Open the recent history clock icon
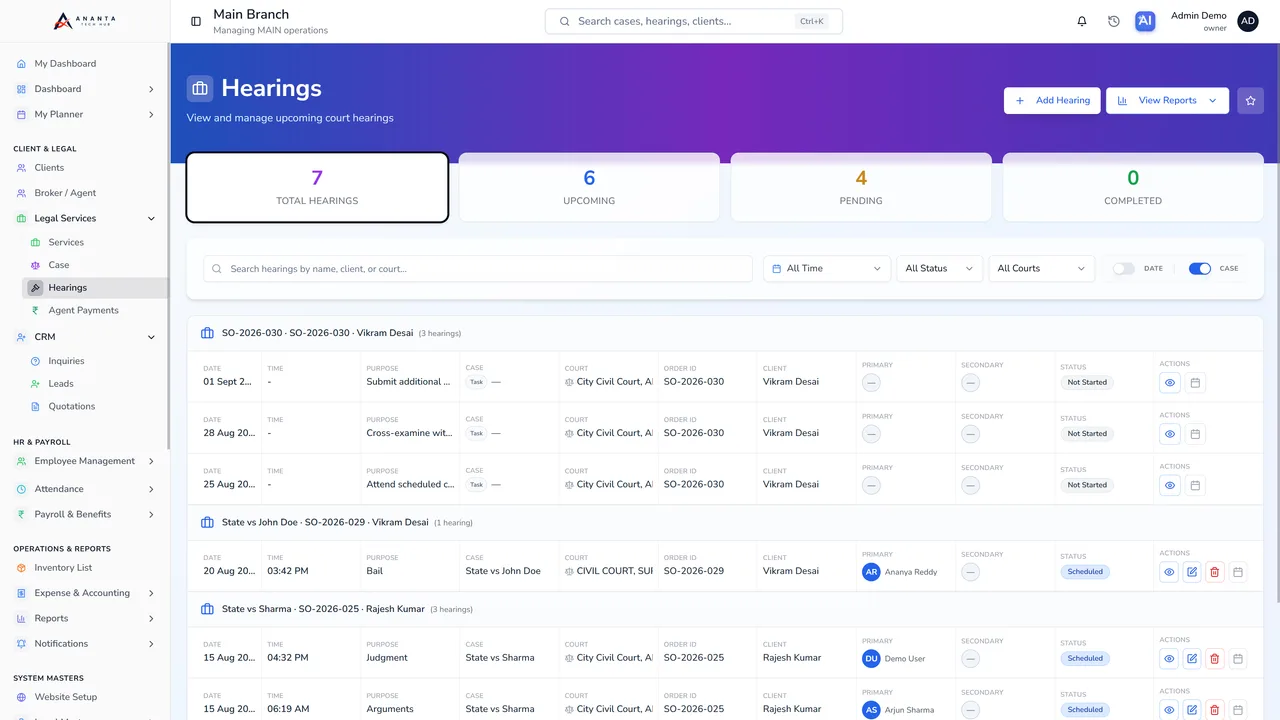Viewport: 1280px width, 720px height. click(1114, 21)
